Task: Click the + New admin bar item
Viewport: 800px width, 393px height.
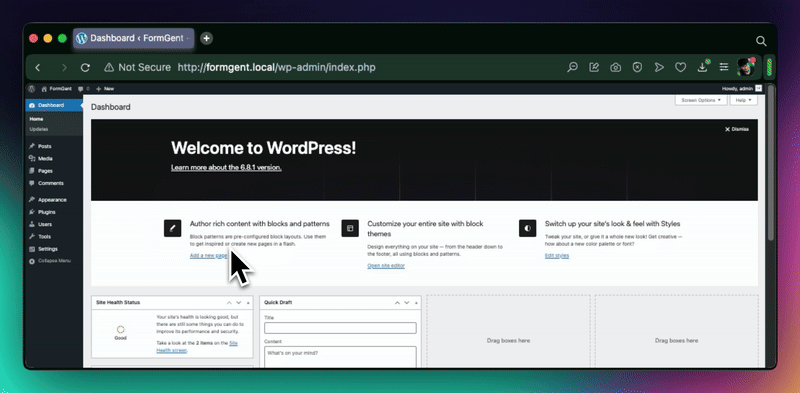Action: (x=105, y=88)
